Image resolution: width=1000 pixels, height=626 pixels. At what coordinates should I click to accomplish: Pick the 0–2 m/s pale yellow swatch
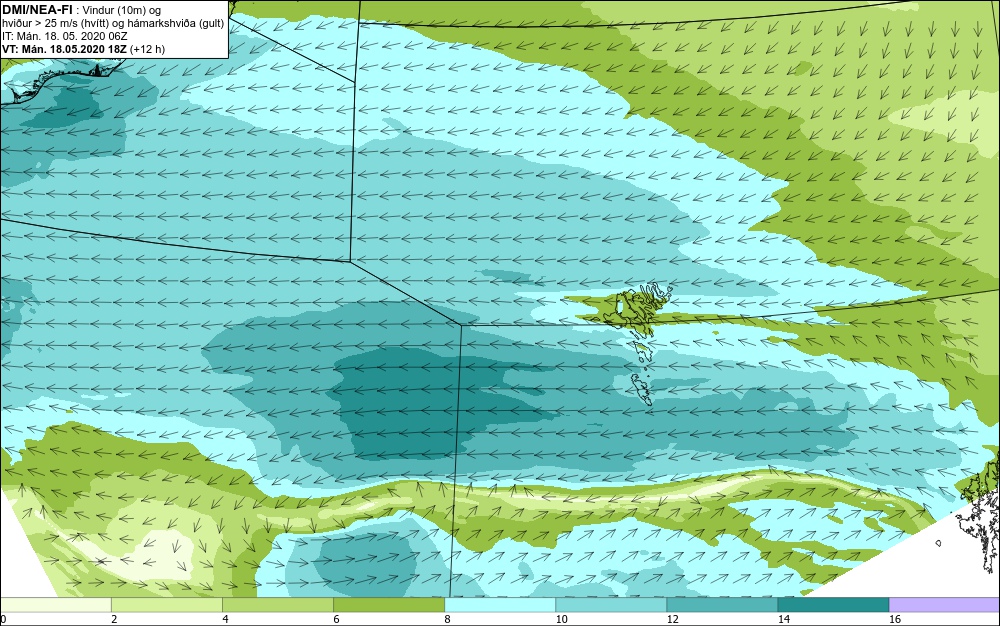pos(56,604)
